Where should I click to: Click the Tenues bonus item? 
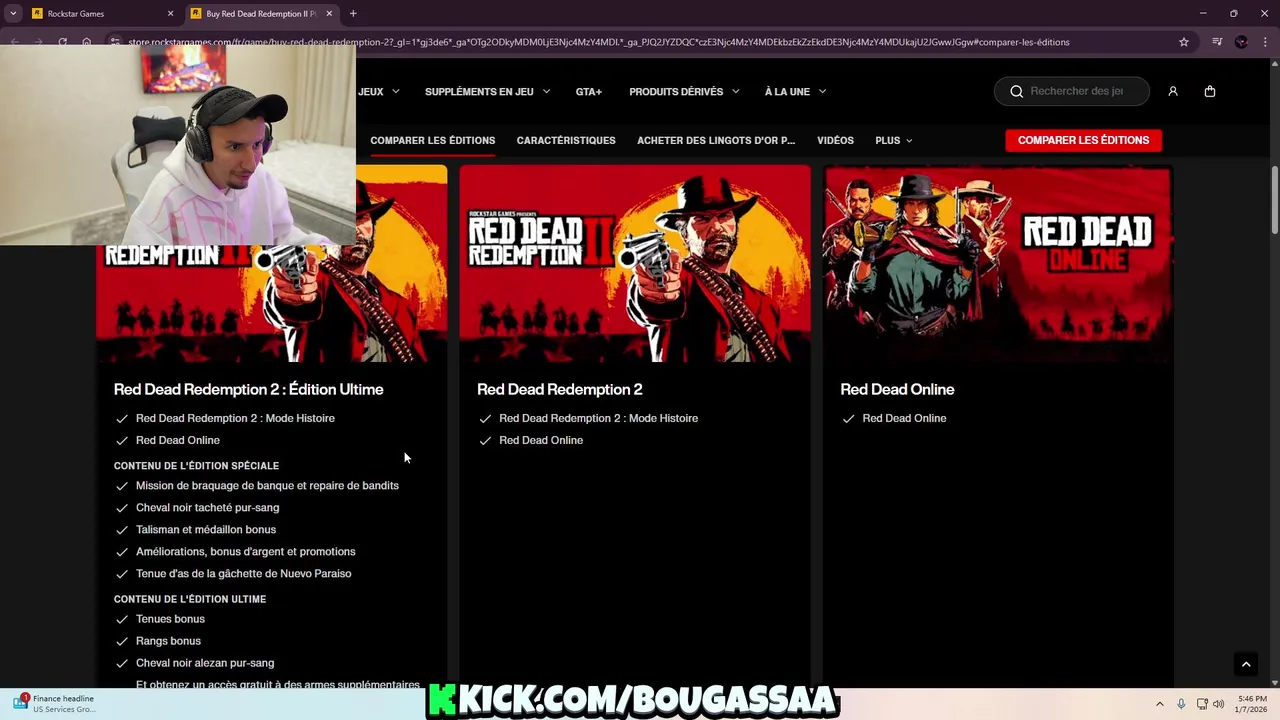(x=170, y=619)
